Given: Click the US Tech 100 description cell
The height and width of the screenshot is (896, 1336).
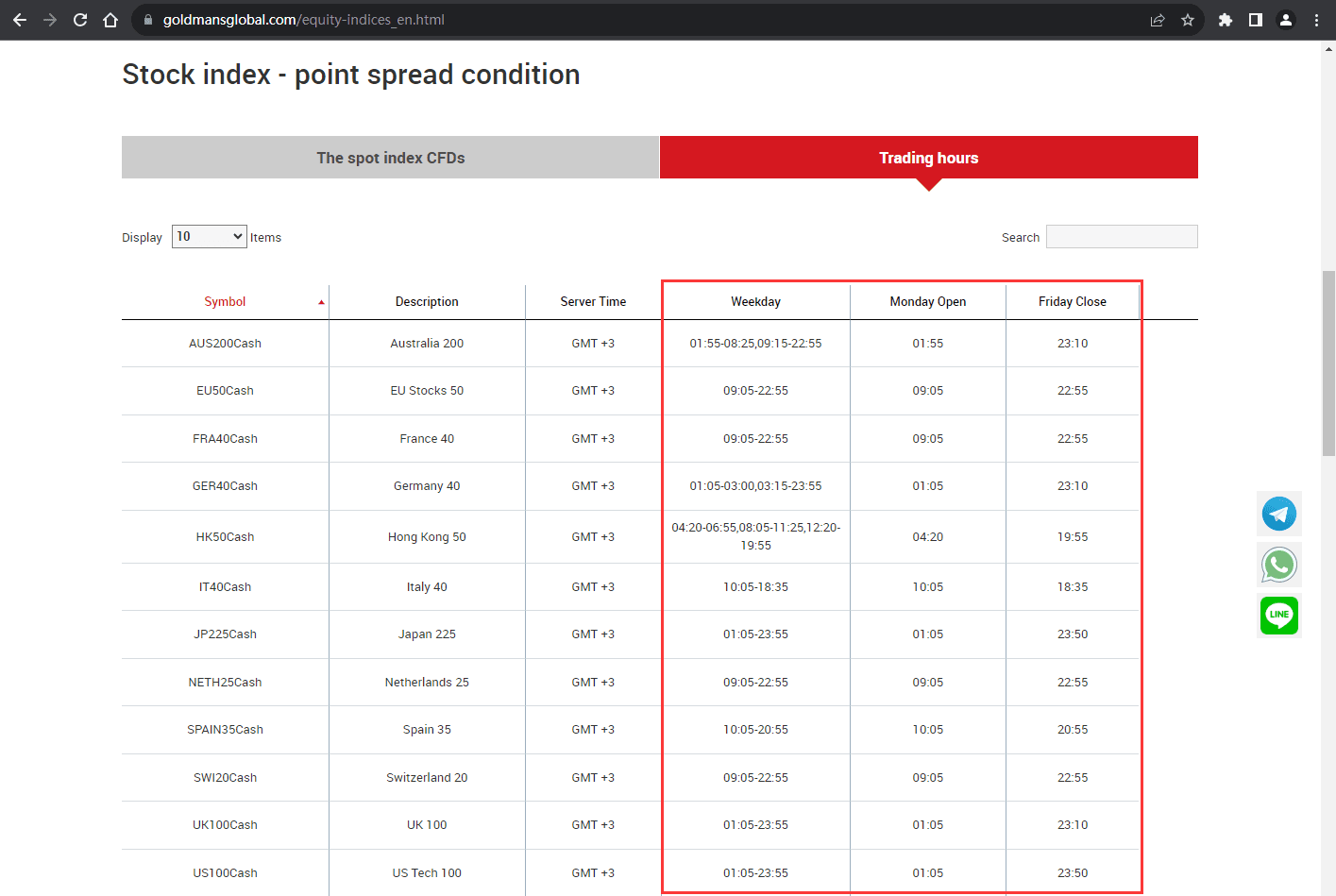Looking at the screenshot, I should coord(427,873).
